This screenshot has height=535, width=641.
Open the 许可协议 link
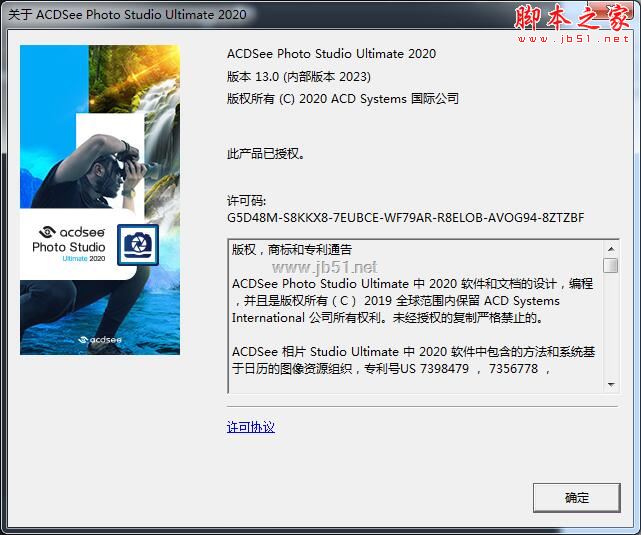[x=251, y=427]
